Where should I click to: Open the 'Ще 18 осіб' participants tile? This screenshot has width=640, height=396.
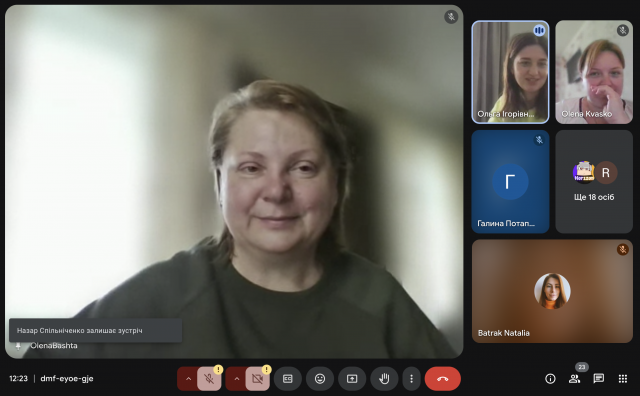pos(594,182)
